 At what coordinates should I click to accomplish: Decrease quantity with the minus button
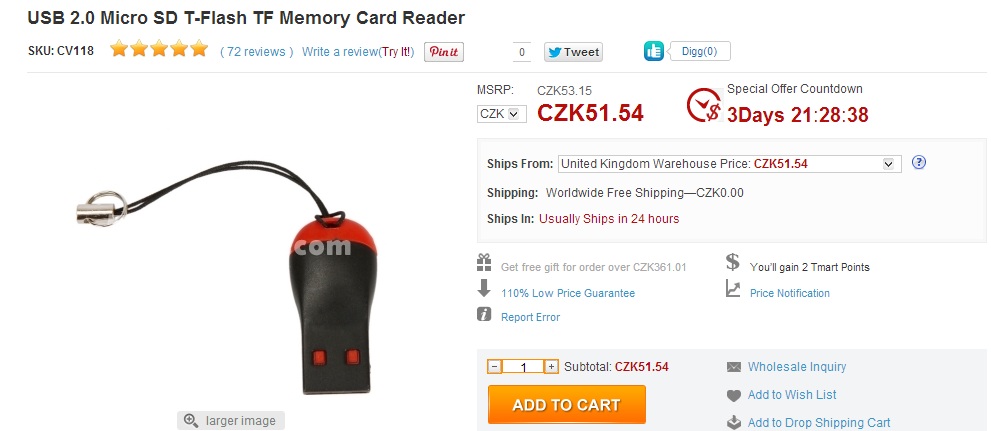click(495, 367)
